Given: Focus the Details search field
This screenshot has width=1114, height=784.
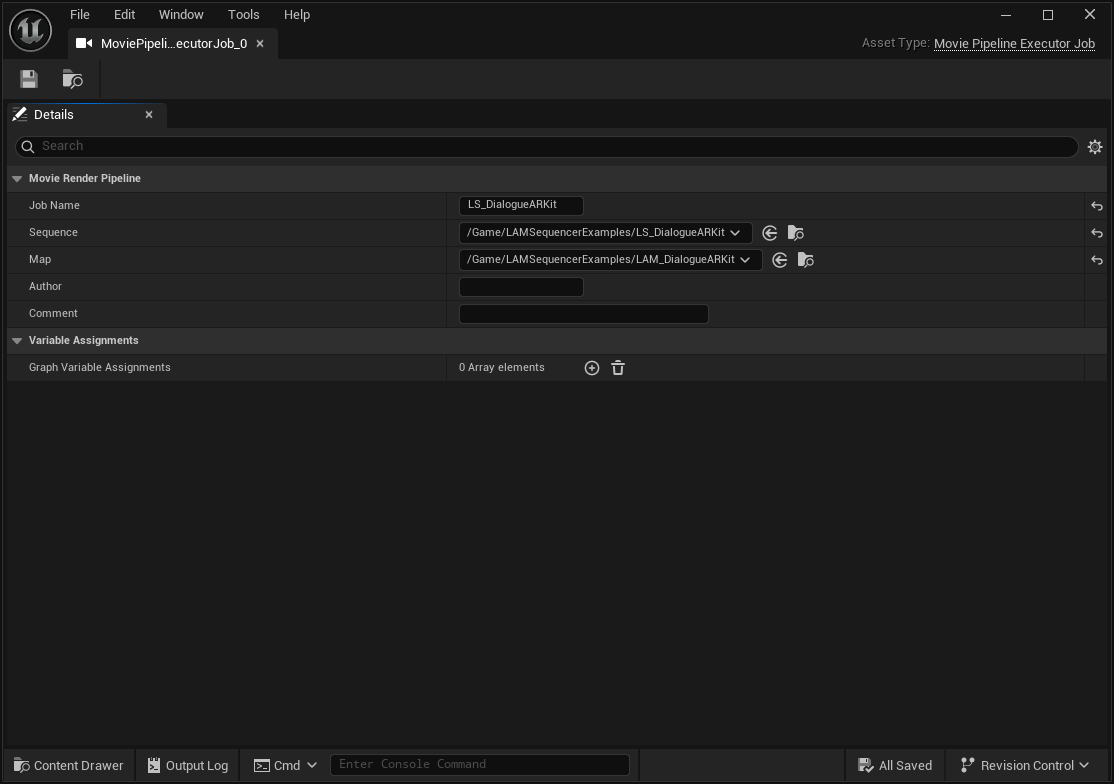Looking at the screenshot, I should tap(546, 146).
